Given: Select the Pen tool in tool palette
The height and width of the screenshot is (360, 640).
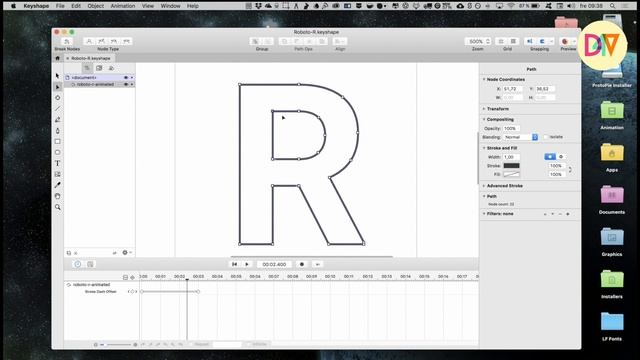Looking at the screenshot, I should tap(58, 131).
